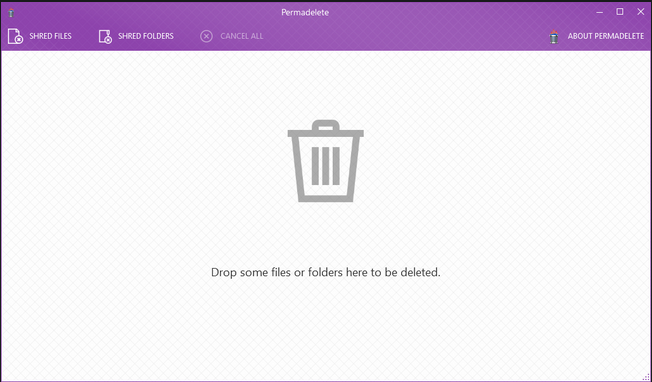This screenshot has height=382, width=652.
Task: Click the resize grip in window corner
Action: tap(646, 377)
